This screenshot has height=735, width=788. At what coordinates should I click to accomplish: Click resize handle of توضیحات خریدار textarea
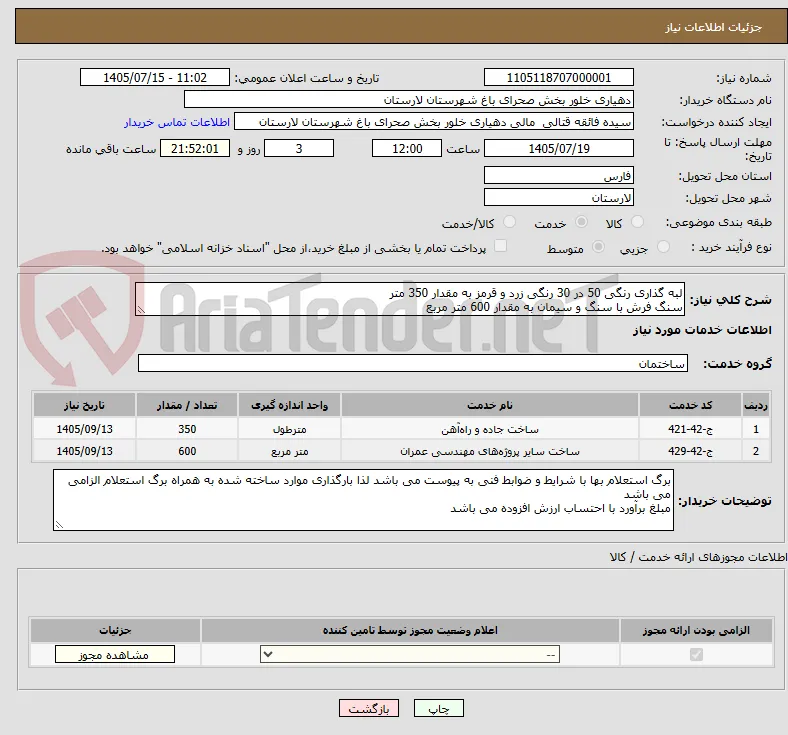(x=59, y=525)
